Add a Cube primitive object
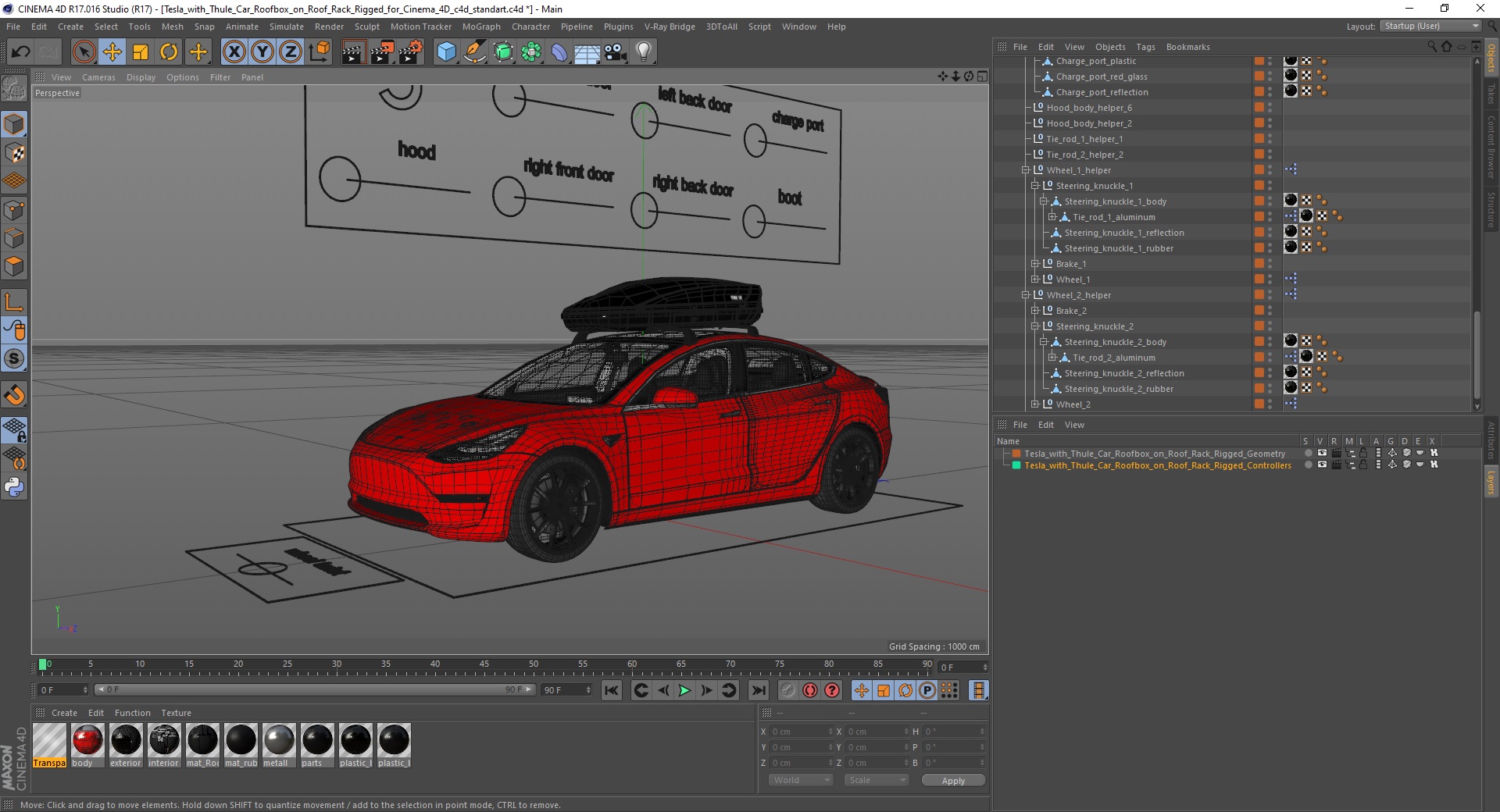This screenshot has width=1500, height=812. (446, 52)
